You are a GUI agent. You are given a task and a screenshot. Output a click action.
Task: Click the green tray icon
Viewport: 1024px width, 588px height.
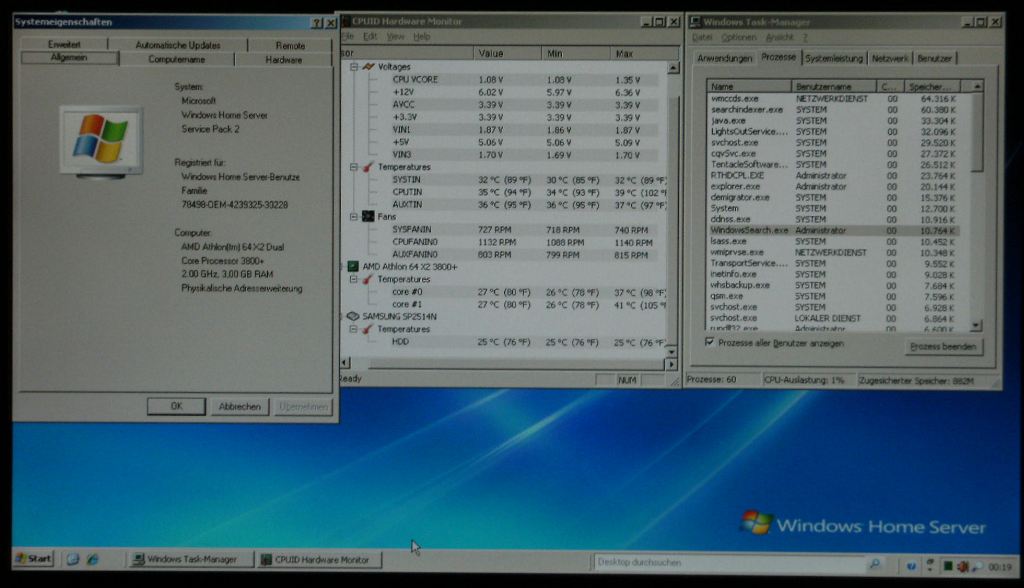(948, 566)
